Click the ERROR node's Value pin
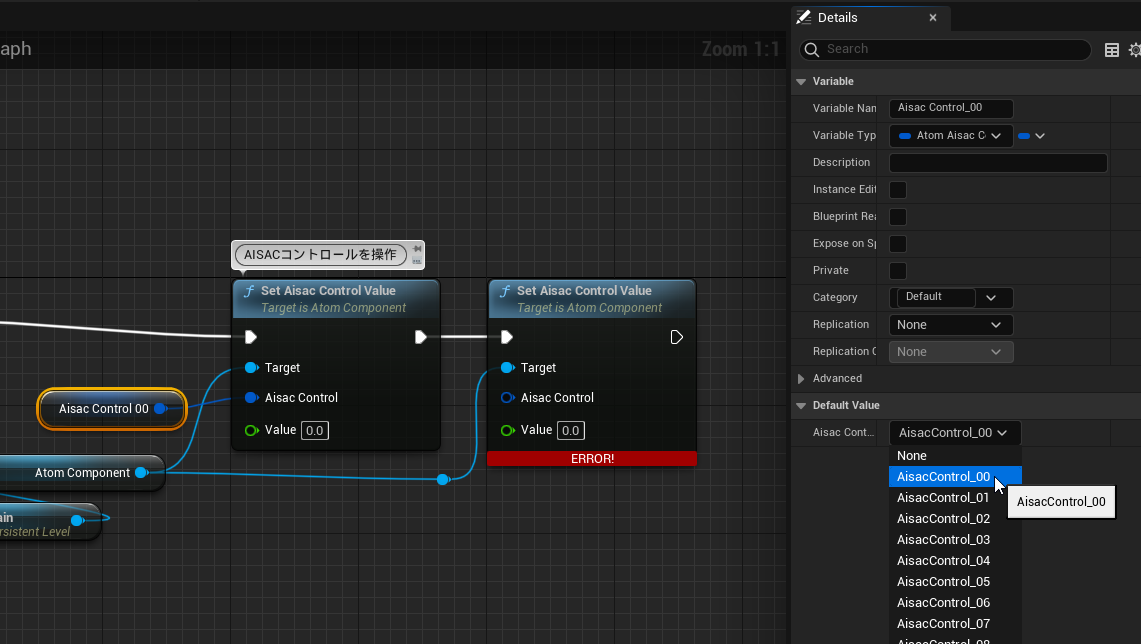Viewport: 1141px width, 644px height. [x=508, y=430]
